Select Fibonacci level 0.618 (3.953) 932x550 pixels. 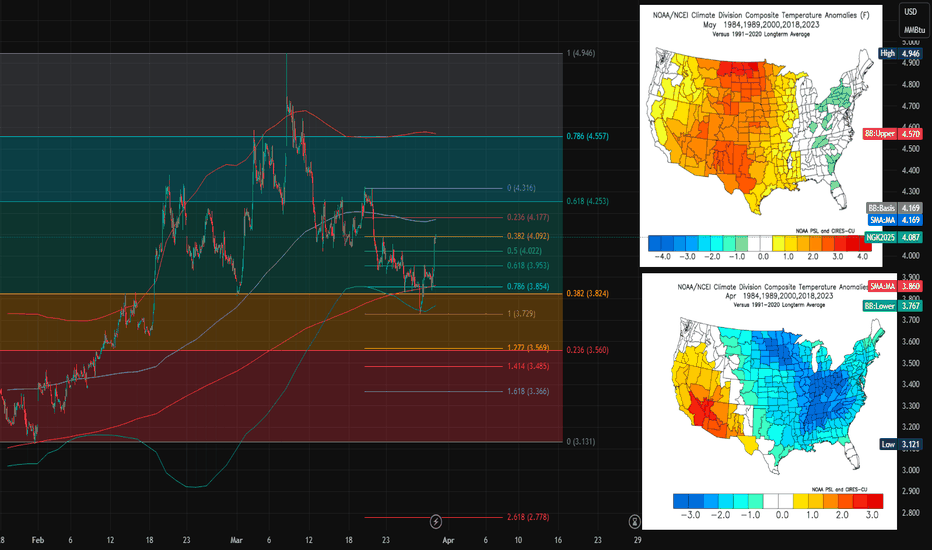click(x=528, y=266)
